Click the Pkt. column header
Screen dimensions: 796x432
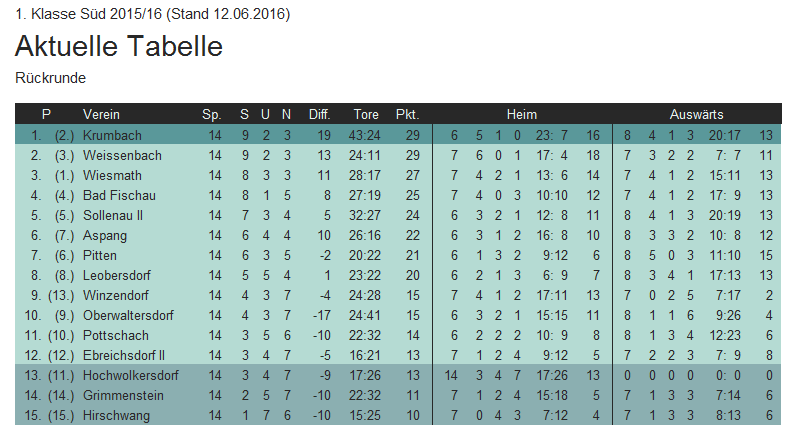point(407,114)
